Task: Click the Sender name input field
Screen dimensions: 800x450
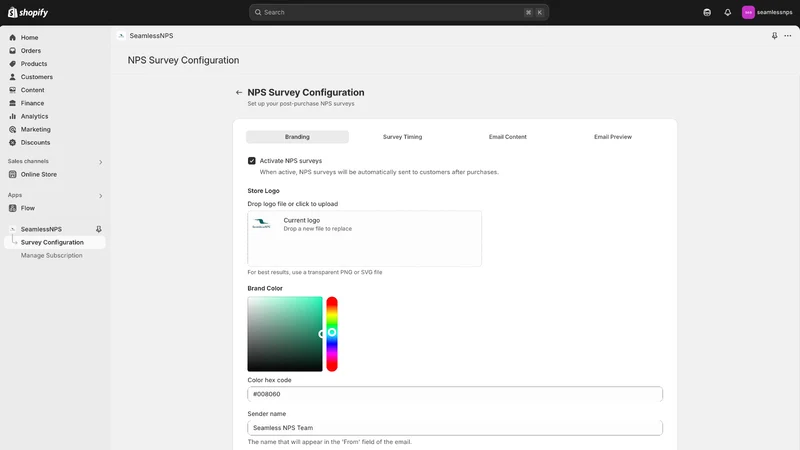Action: [455, 428]
